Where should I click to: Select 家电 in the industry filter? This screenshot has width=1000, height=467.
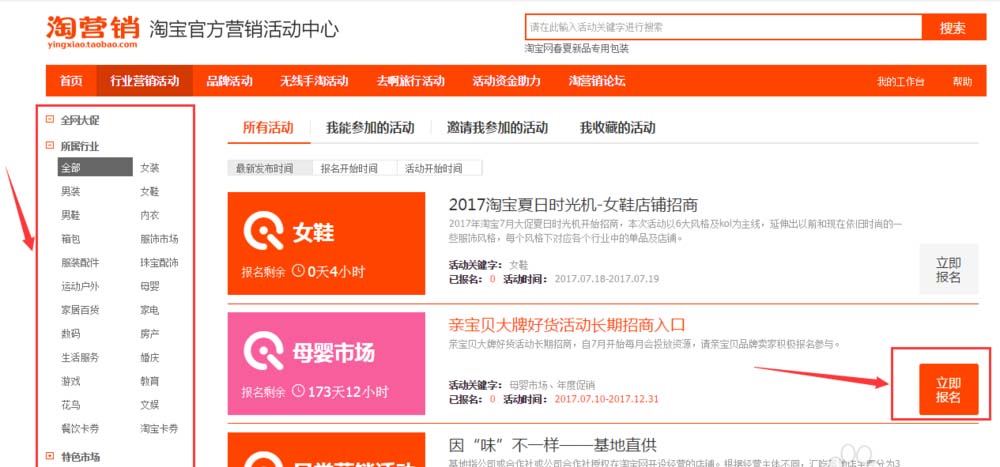(x=150, y=310)
